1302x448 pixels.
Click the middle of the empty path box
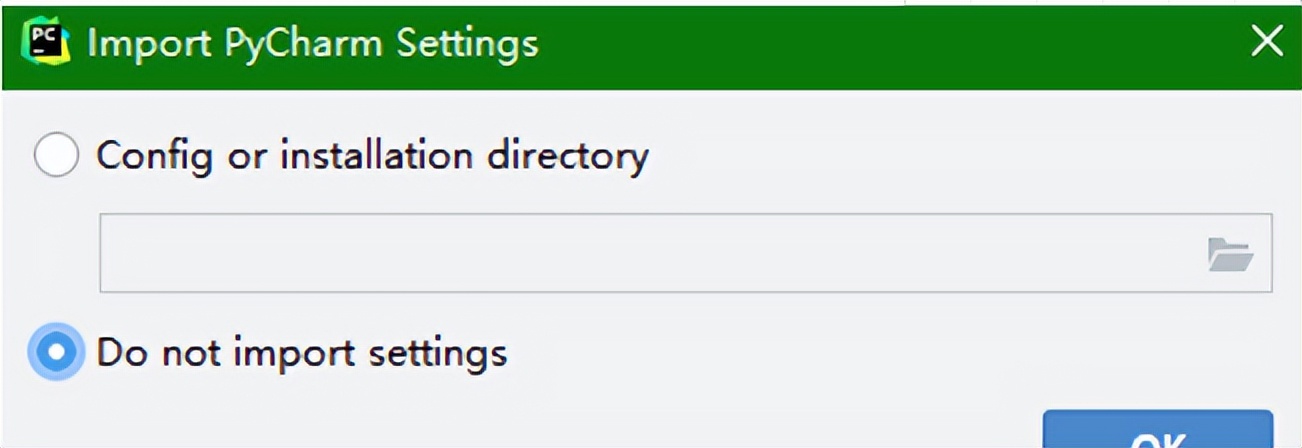[x=650, y=253]
